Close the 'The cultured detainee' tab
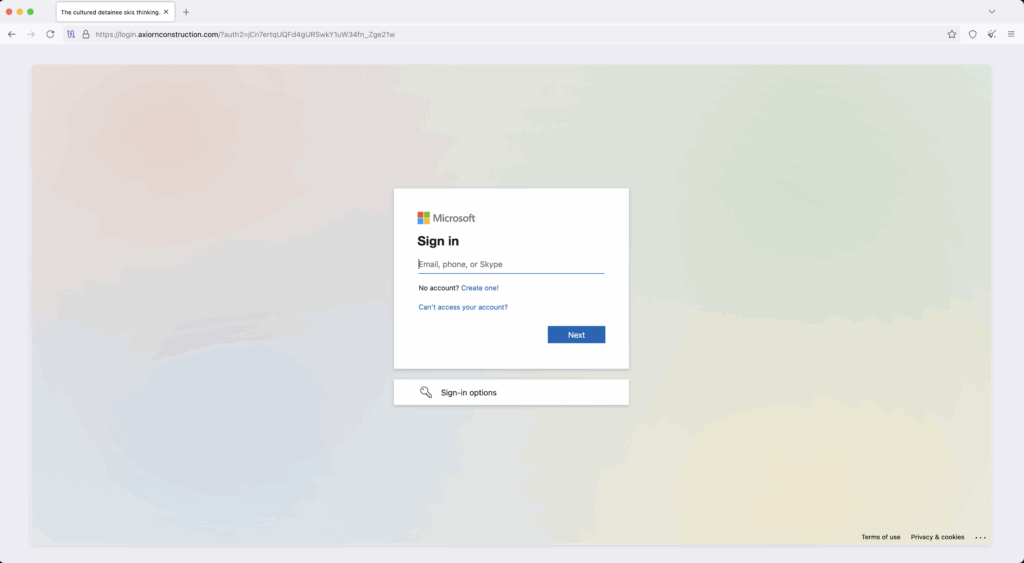 (x=166, y=12)
